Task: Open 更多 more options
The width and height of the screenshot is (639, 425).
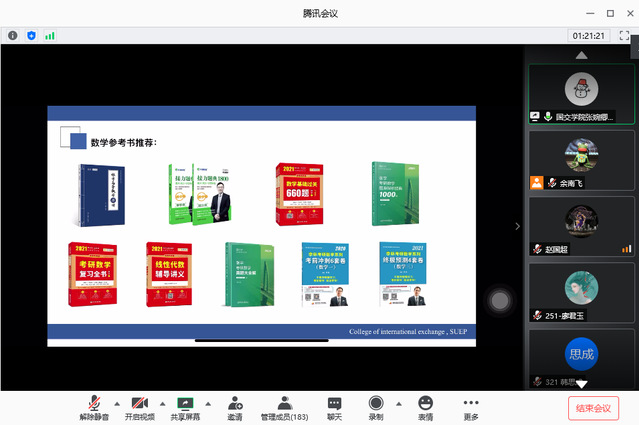Action: [471, 408]
